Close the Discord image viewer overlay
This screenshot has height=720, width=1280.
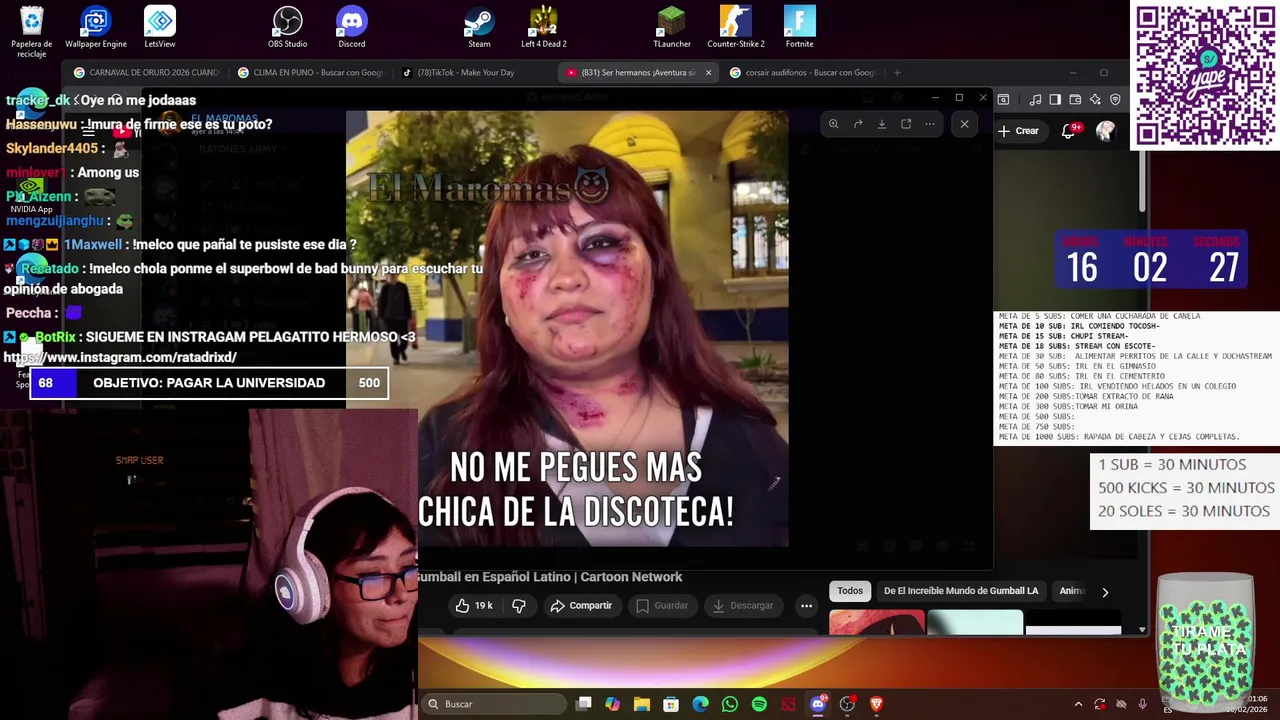(964, 124)
